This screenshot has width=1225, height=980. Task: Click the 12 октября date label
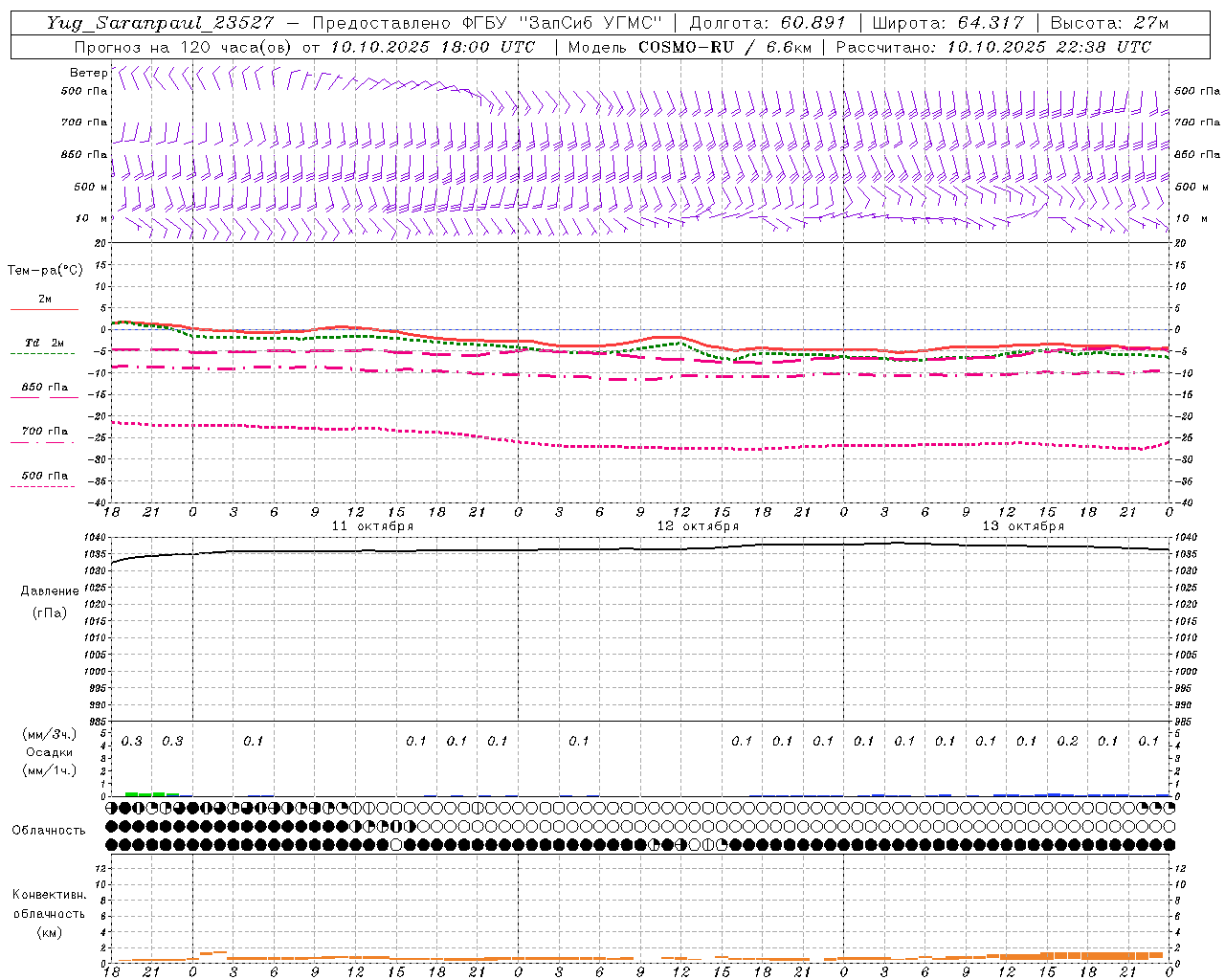tap(698, 526)
